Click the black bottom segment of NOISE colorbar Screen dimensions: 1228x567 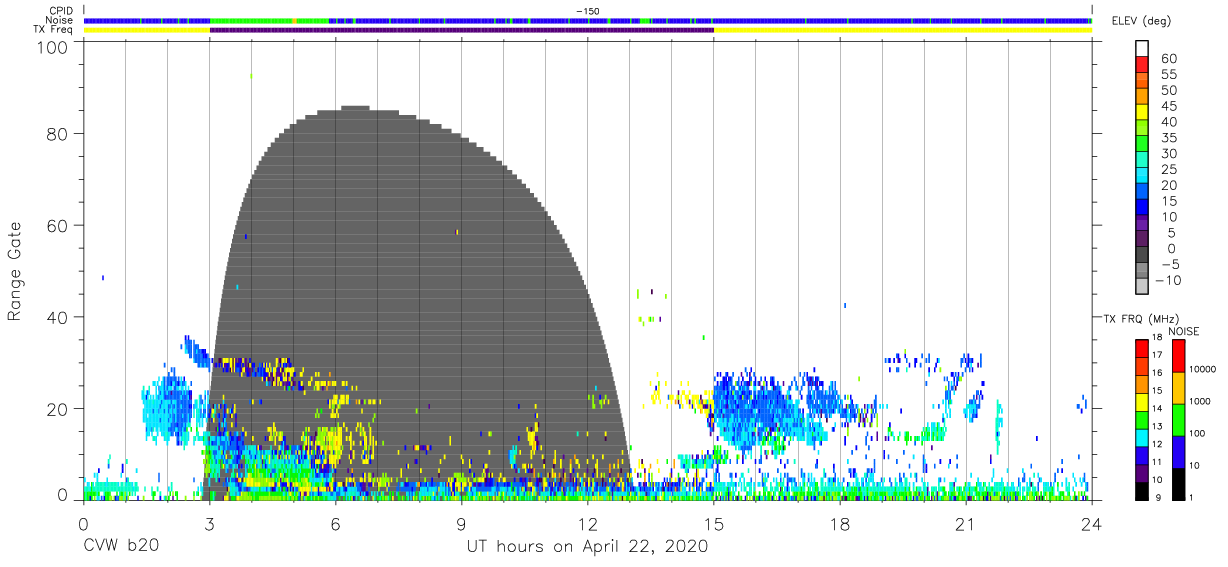click(x=1177, y=484)
